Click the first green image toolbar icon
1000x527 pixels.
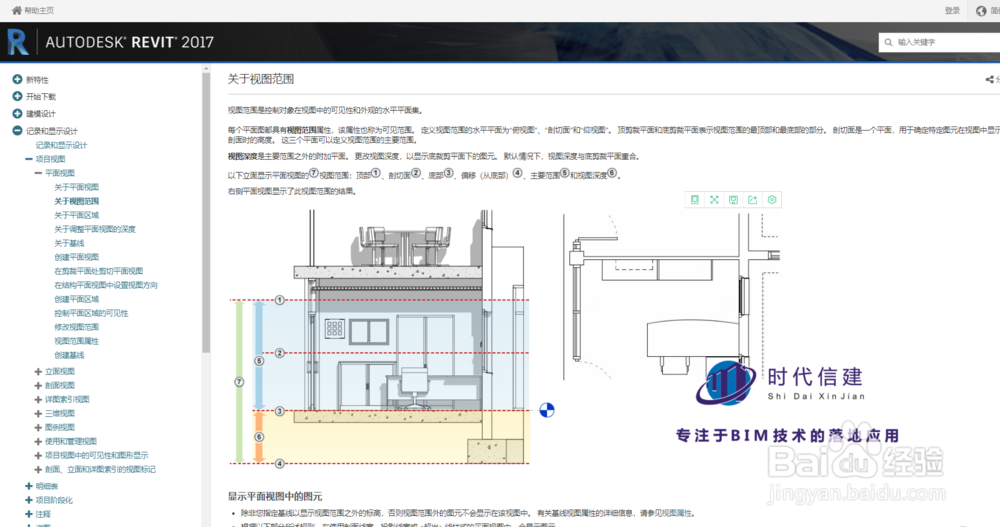point(695,200)
